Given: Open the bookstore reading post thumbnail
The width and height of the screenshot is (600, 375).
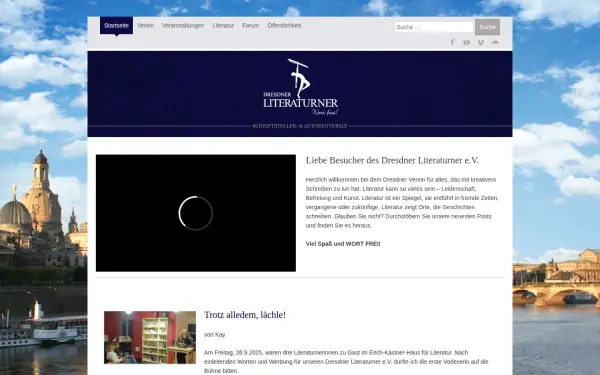Looking at the screenshot, I should [150, 338].
